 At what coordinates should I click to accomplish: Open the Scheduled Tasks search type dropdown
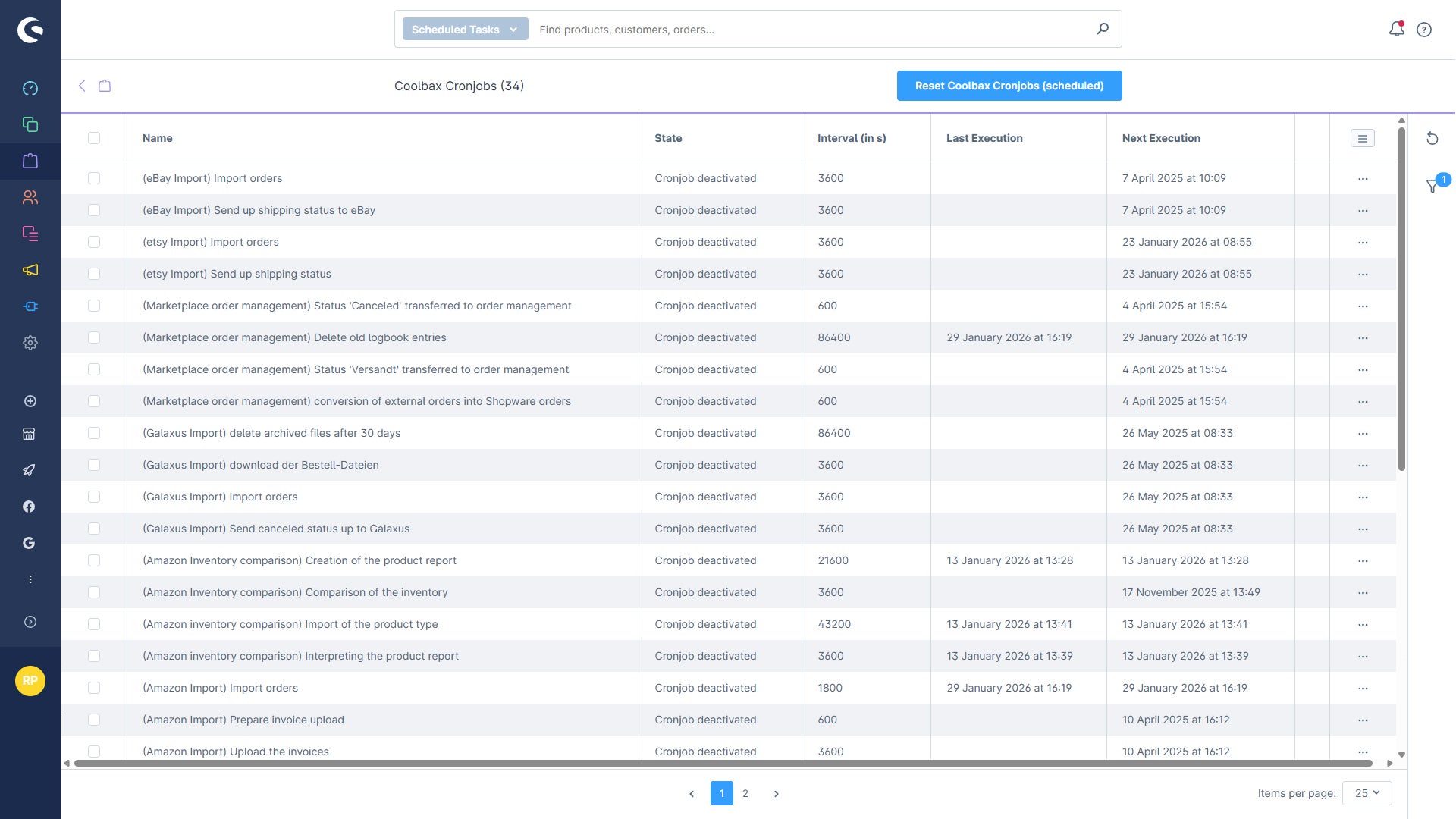click(465, 30)
